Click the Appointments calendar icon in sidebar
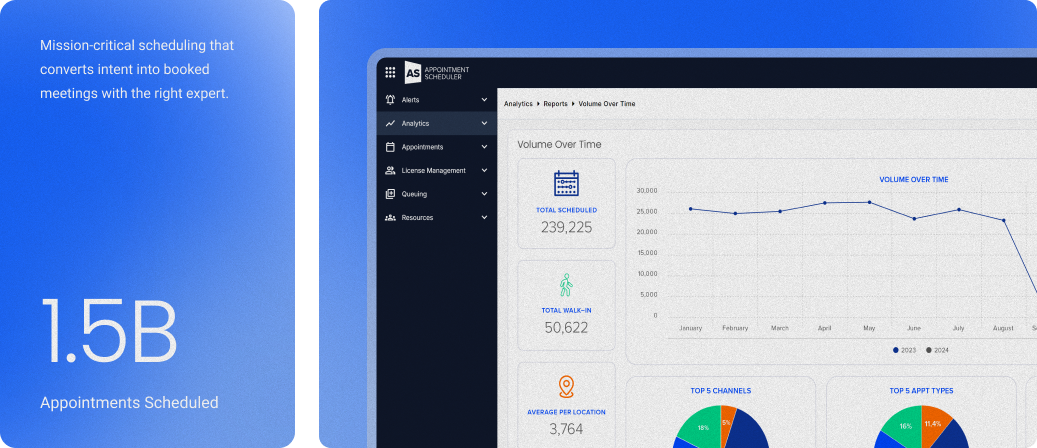Screen dimensions: 1037x448 tap(390, 147)
